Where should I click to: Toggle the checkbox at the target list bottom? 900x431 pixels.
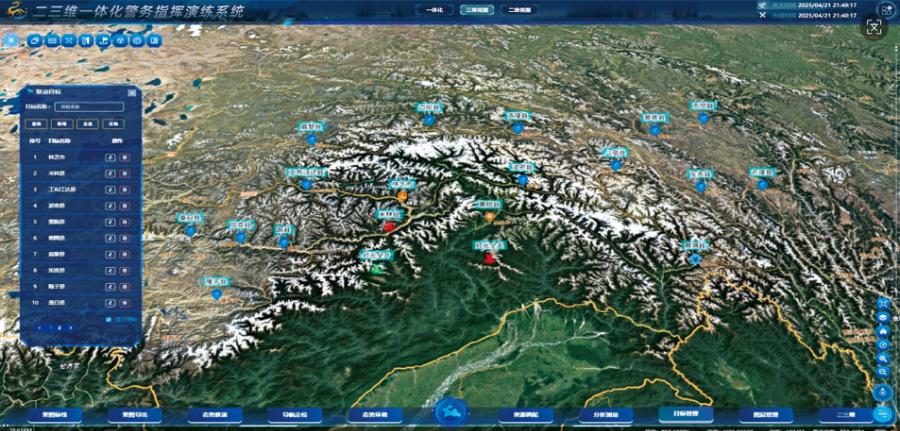pyautogui.click(x=108, y=318)
